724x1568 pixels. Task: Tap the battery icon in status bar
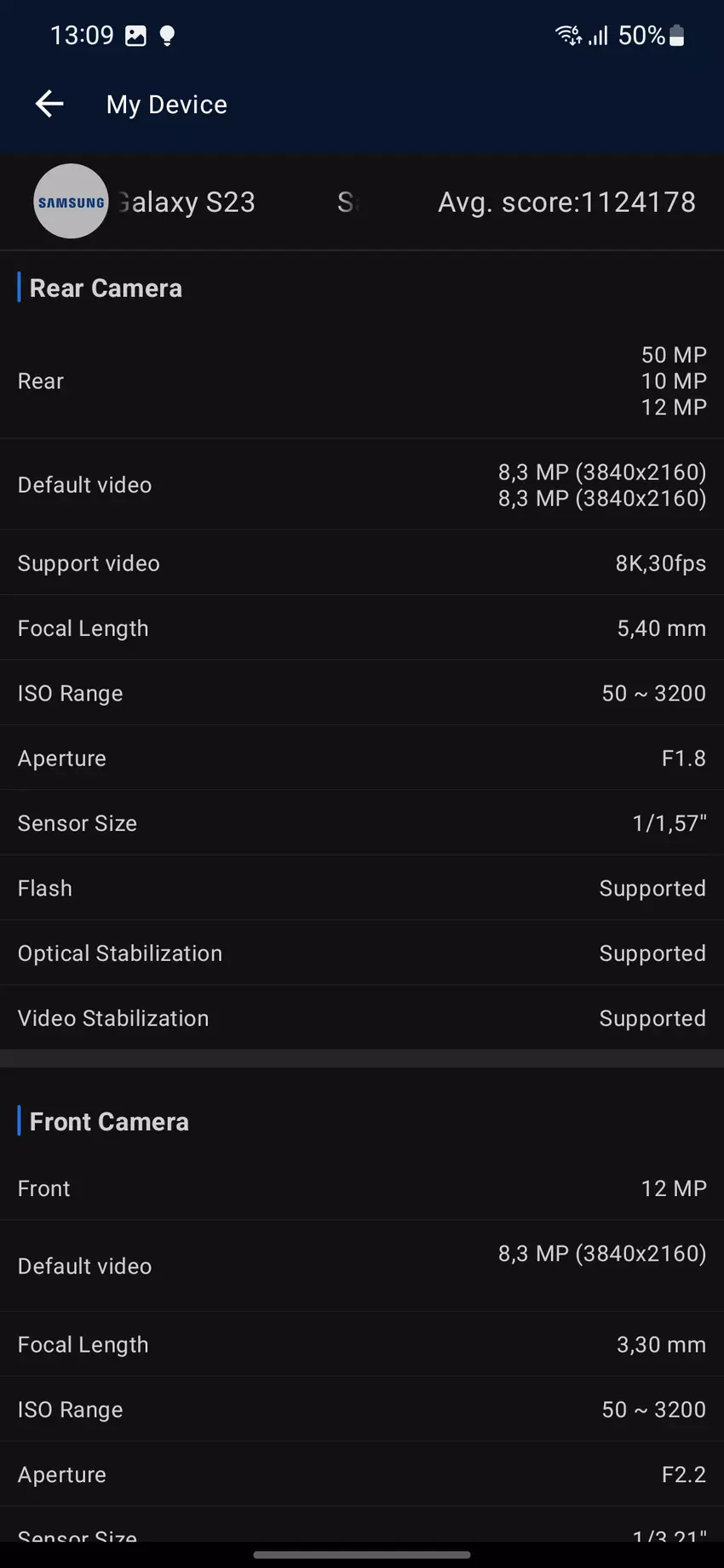677,36
